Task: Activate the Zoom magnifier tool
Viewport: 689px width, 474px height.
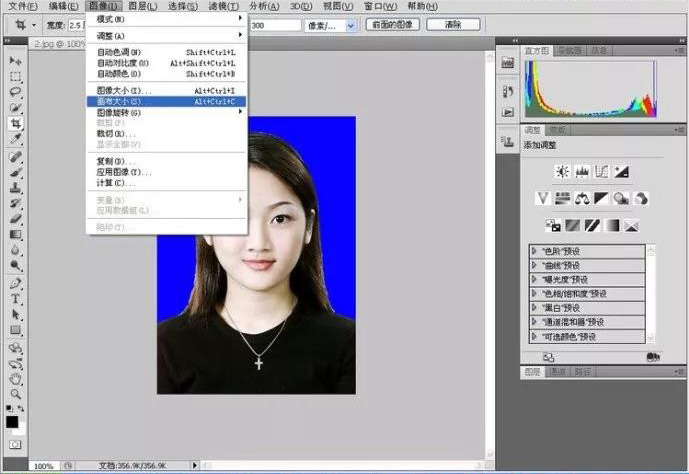Action: click(16, 394)
